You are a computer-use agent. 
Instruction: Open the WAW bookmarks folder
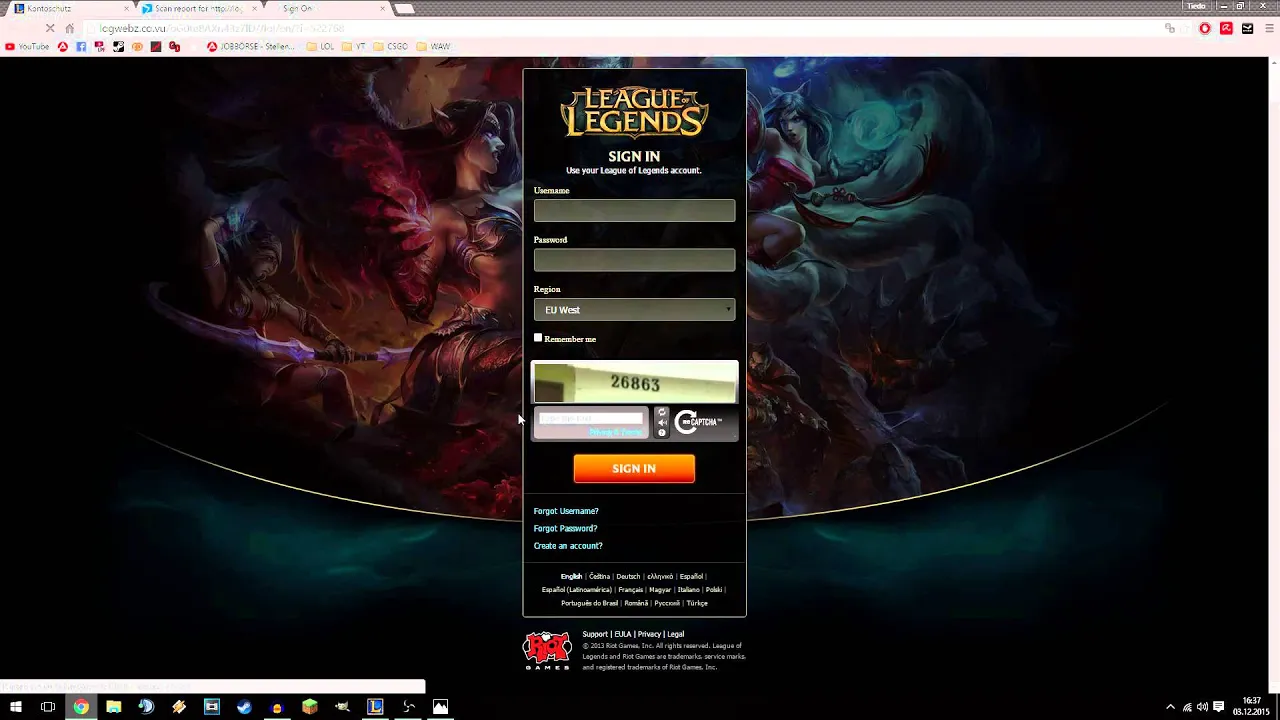click(x=433, y=46)
